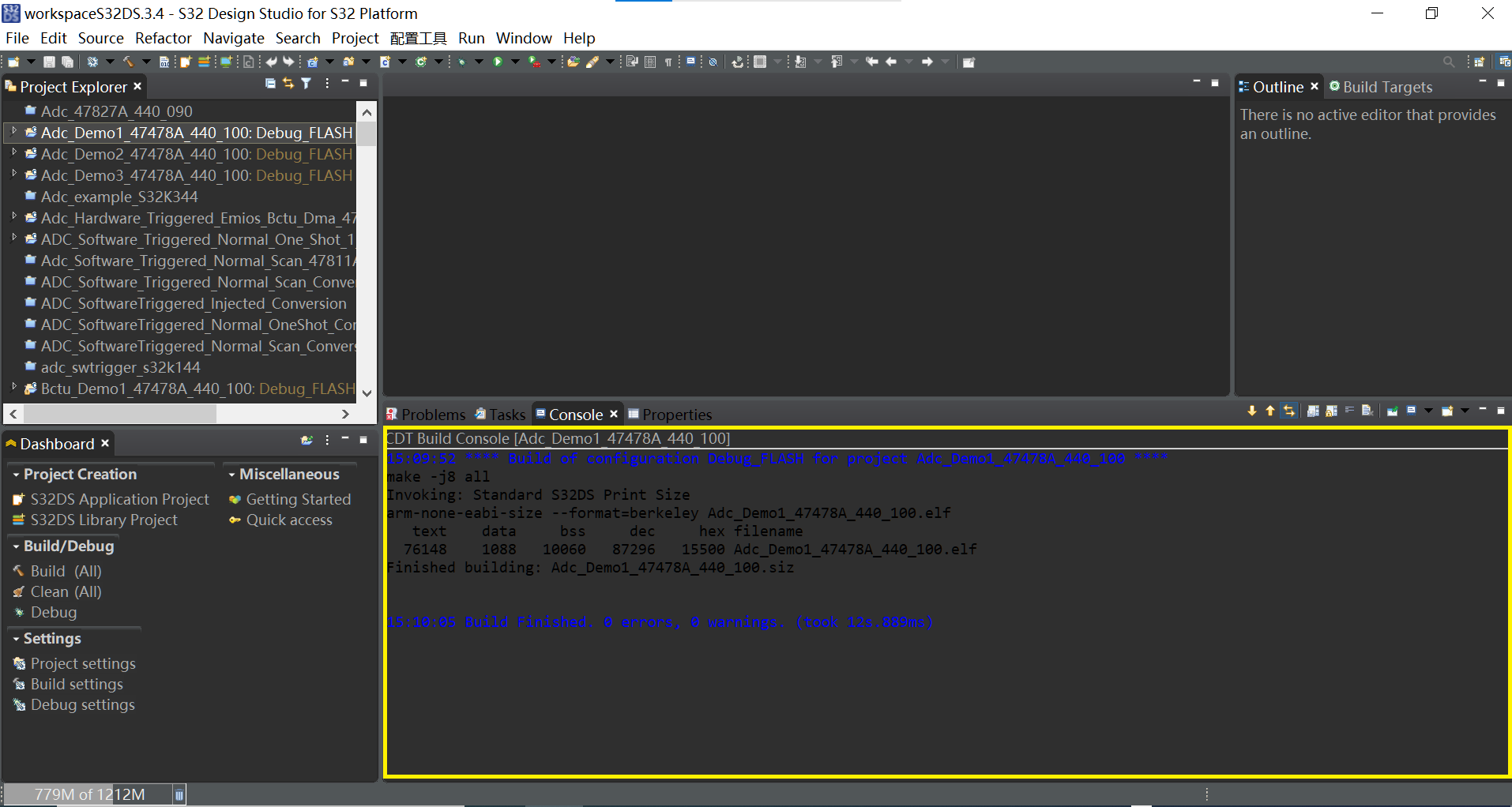The image size is (1512, 807).
Task: Select adc_swtrigger_s32k144 project in explorer
Action: (x=120, y=367)
